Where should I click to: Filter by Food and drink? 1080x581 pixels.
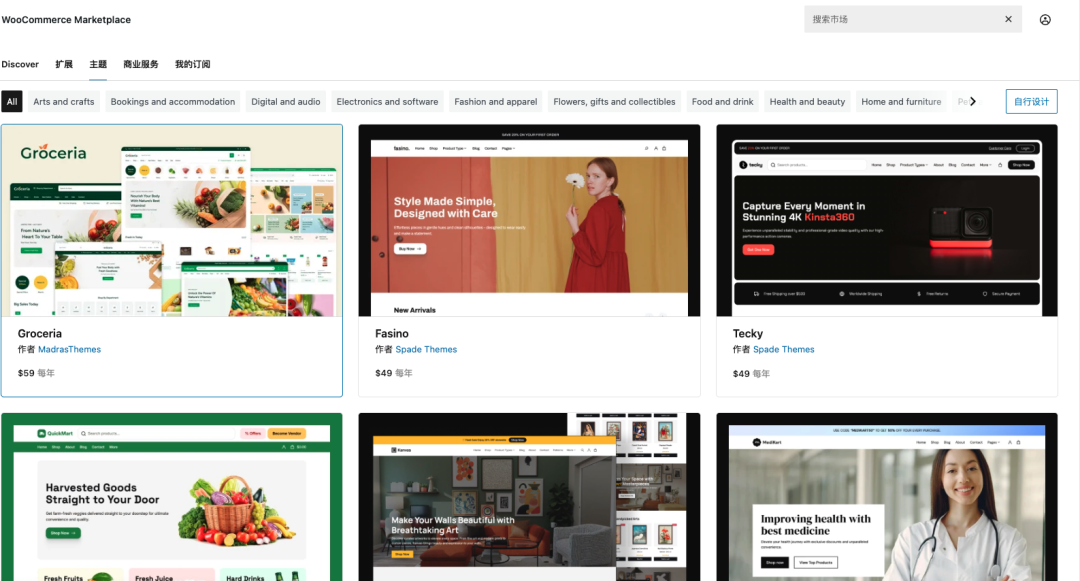(x=723, y=101)
